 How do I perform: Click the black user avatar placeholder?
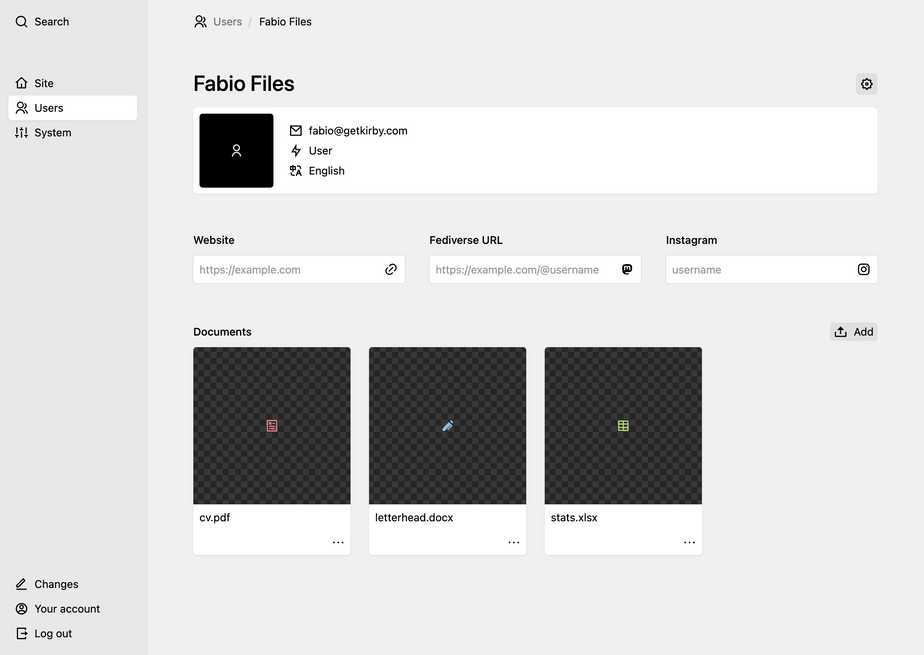coord(236,151)
